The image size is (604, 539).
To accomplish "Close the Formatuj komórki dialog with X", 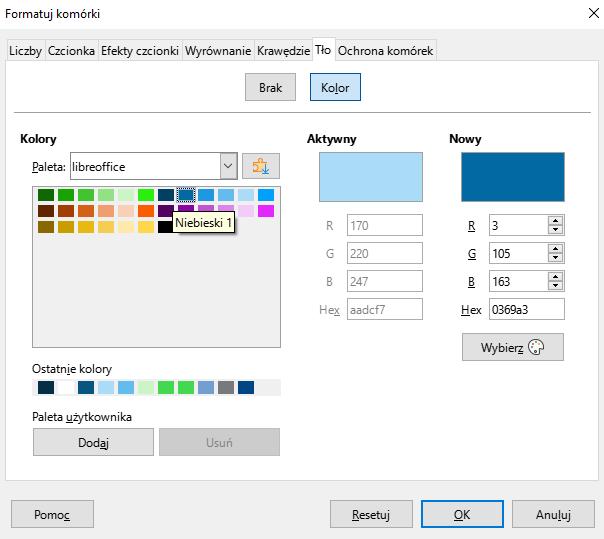I will coord(594,13).
